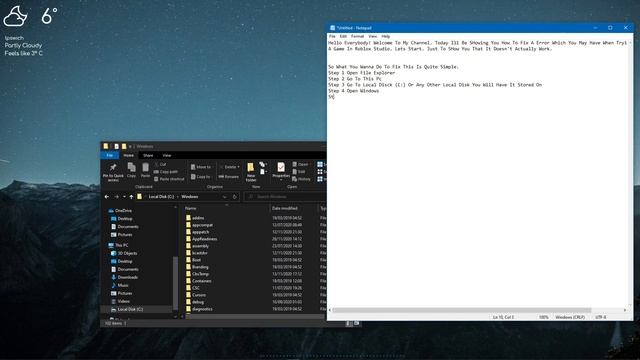Switch to the Home ribbon tab
640x360 pixels.
129,156
